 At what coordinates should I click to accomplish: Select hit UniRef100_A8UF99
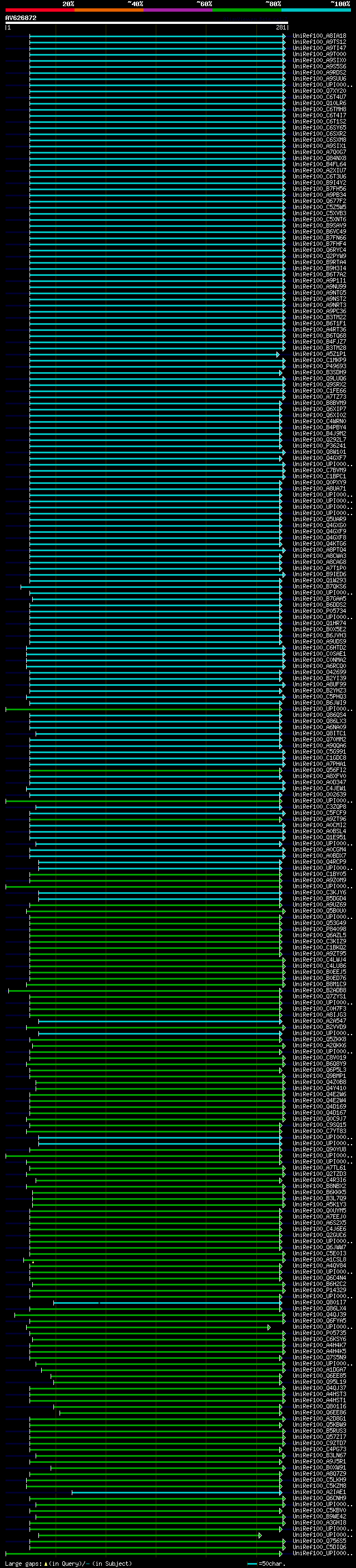[319, 684]
